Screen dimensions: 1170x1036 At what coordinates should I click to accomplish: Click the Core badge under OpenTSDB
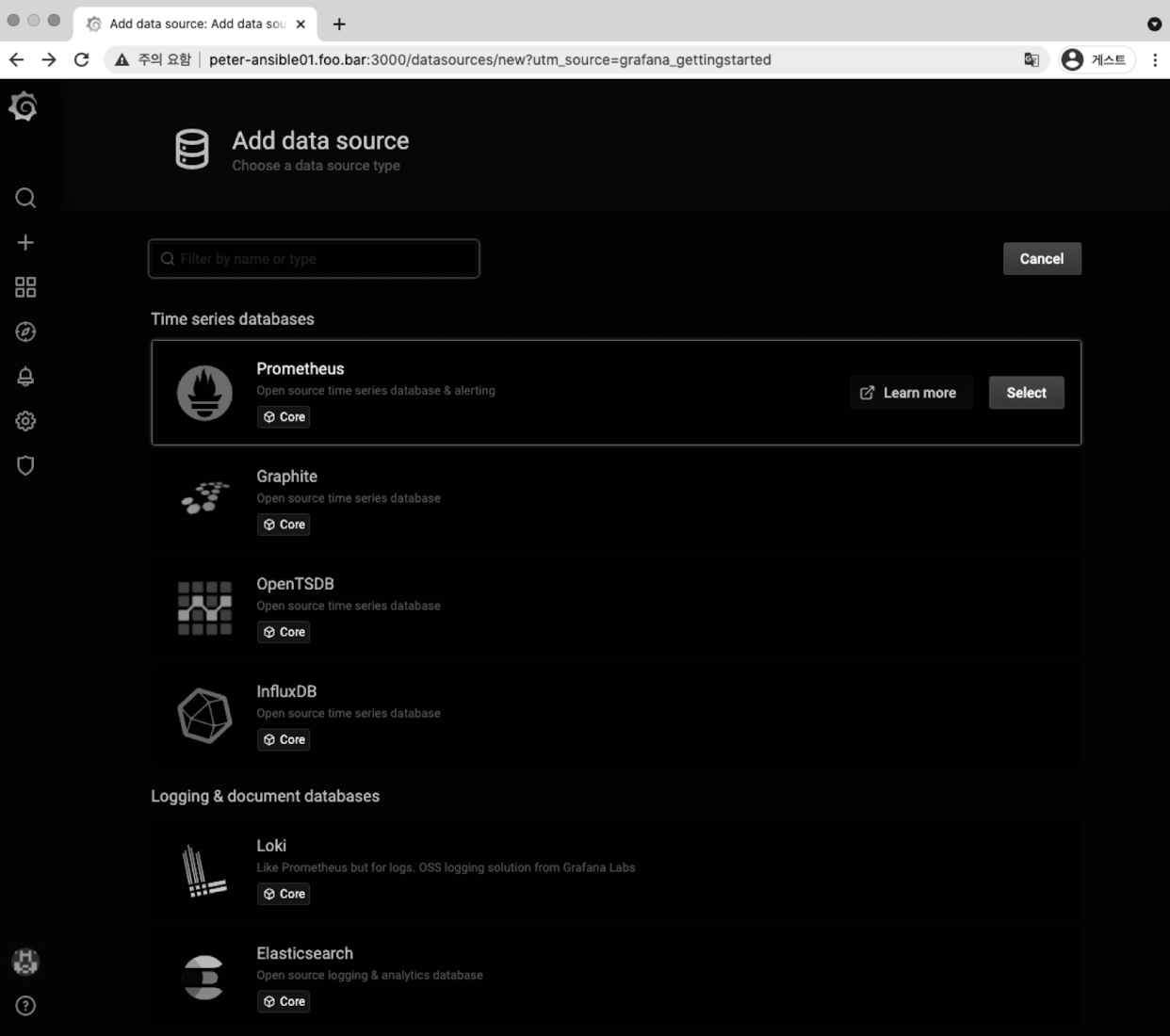click(x=284, y=631)
